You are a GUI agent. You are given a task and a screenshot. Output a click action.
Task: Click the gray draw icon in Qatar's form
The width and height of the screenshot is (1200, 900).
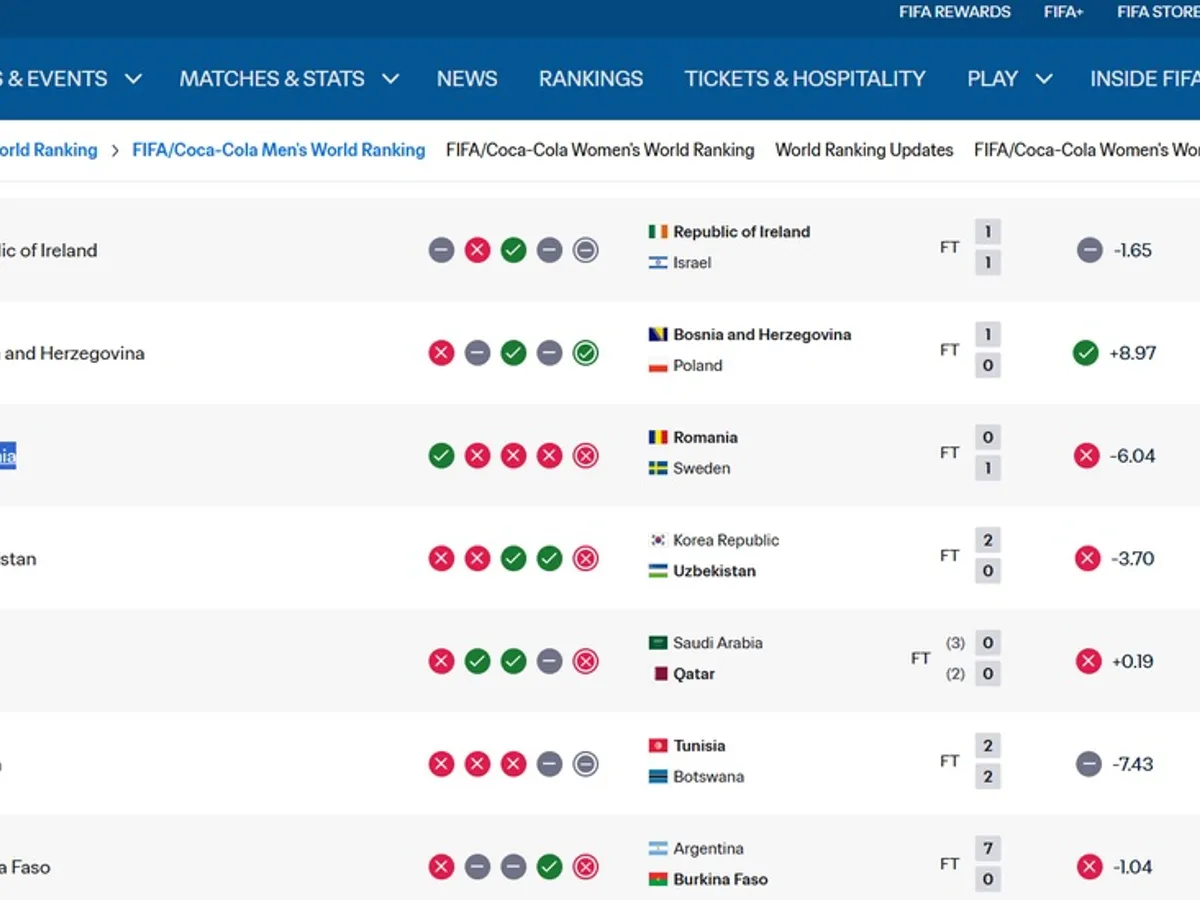point(549,661)
